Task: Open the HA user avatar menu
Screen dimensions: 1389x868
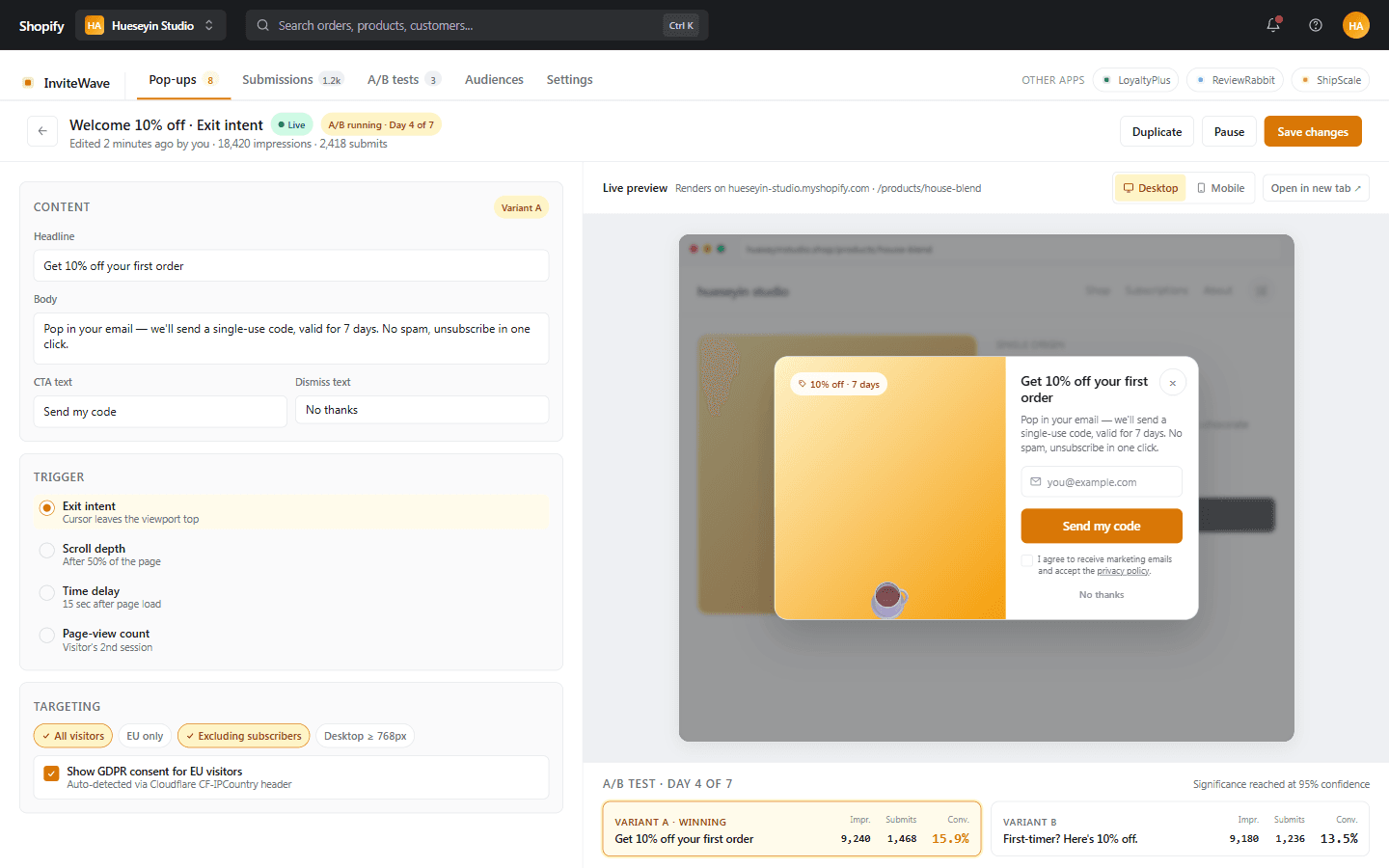Action: (1356, 25)
